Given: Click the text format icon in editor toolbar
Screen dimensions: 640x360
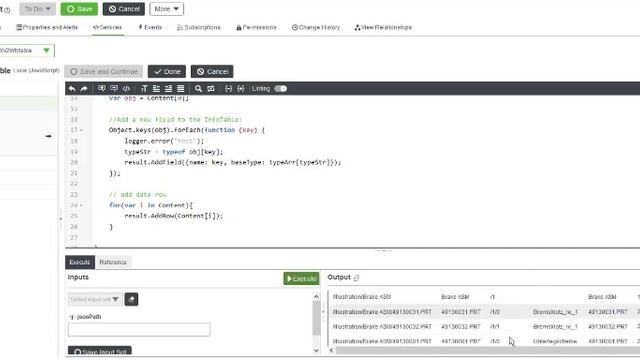Looking at the screenshot, I should [144, 89].
